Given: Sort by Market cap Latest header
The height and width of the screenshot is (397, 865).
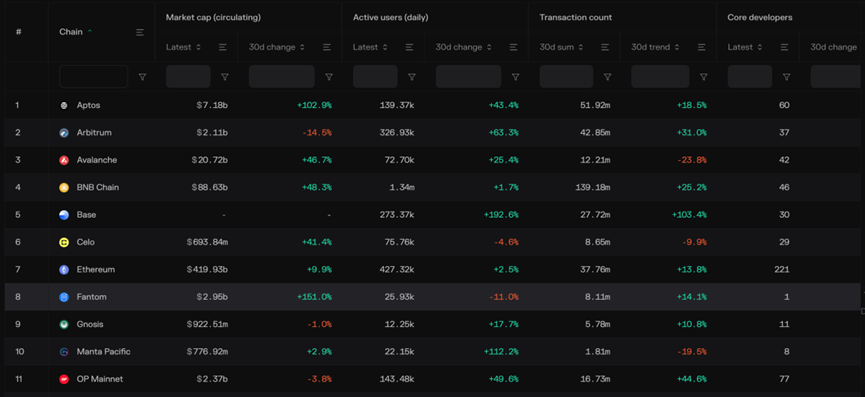Looking at the screenshot, I should click(184, 47).
